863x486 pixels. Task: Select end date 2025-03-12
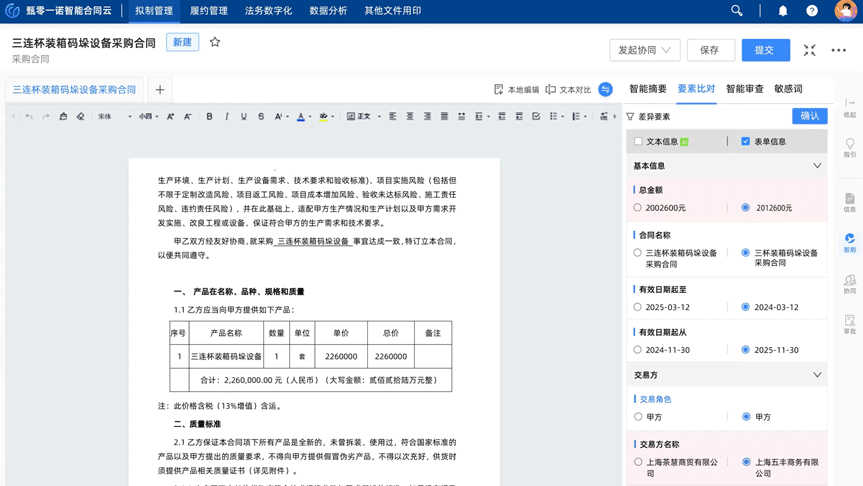point(637,307)
